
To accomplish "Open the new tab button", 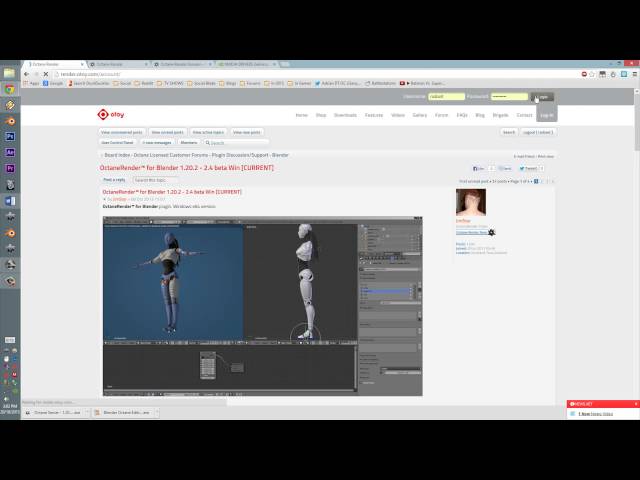I will (285, 64).
